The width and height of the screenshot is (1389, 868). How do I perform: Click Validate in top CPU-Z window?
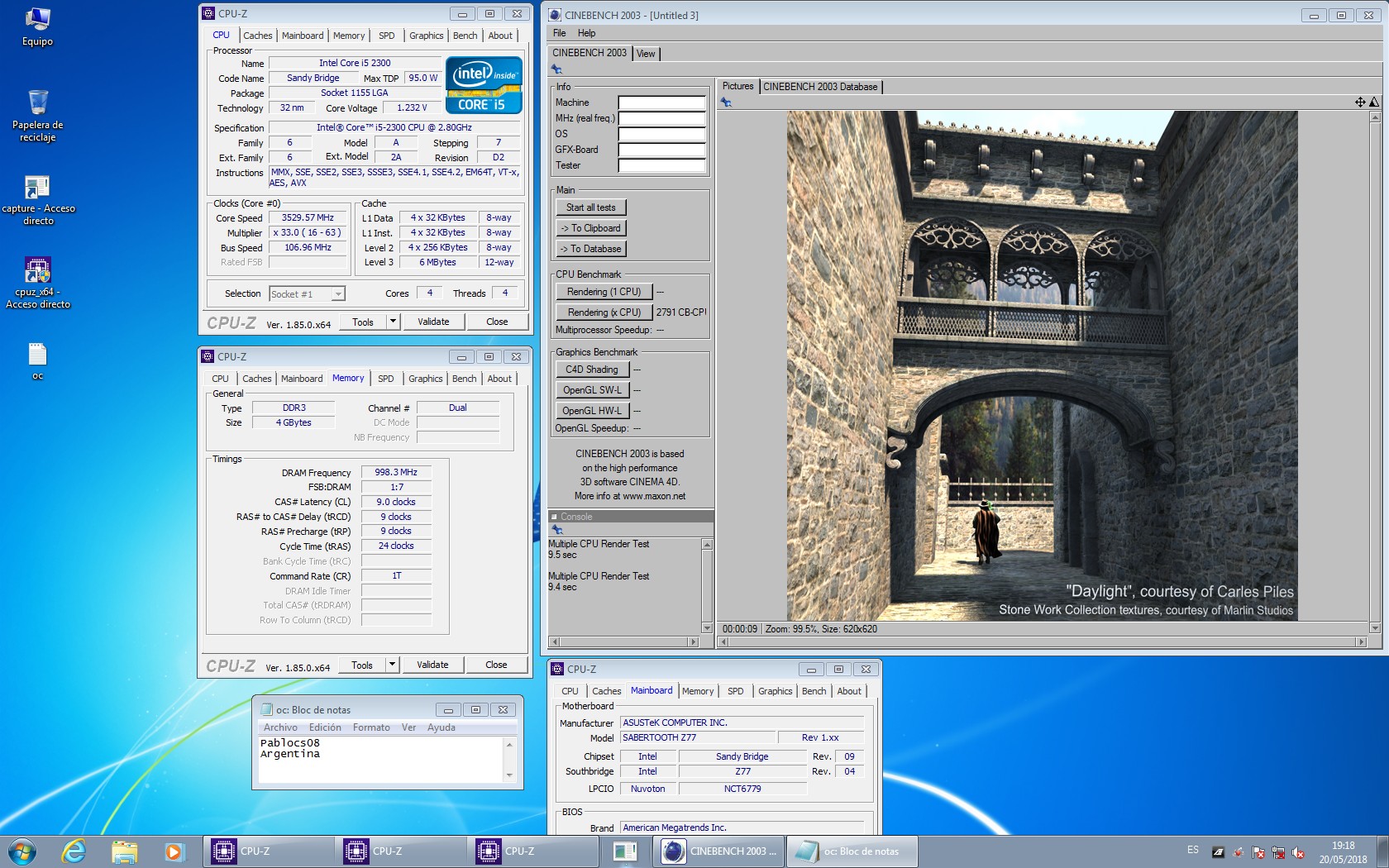(433, 322)
